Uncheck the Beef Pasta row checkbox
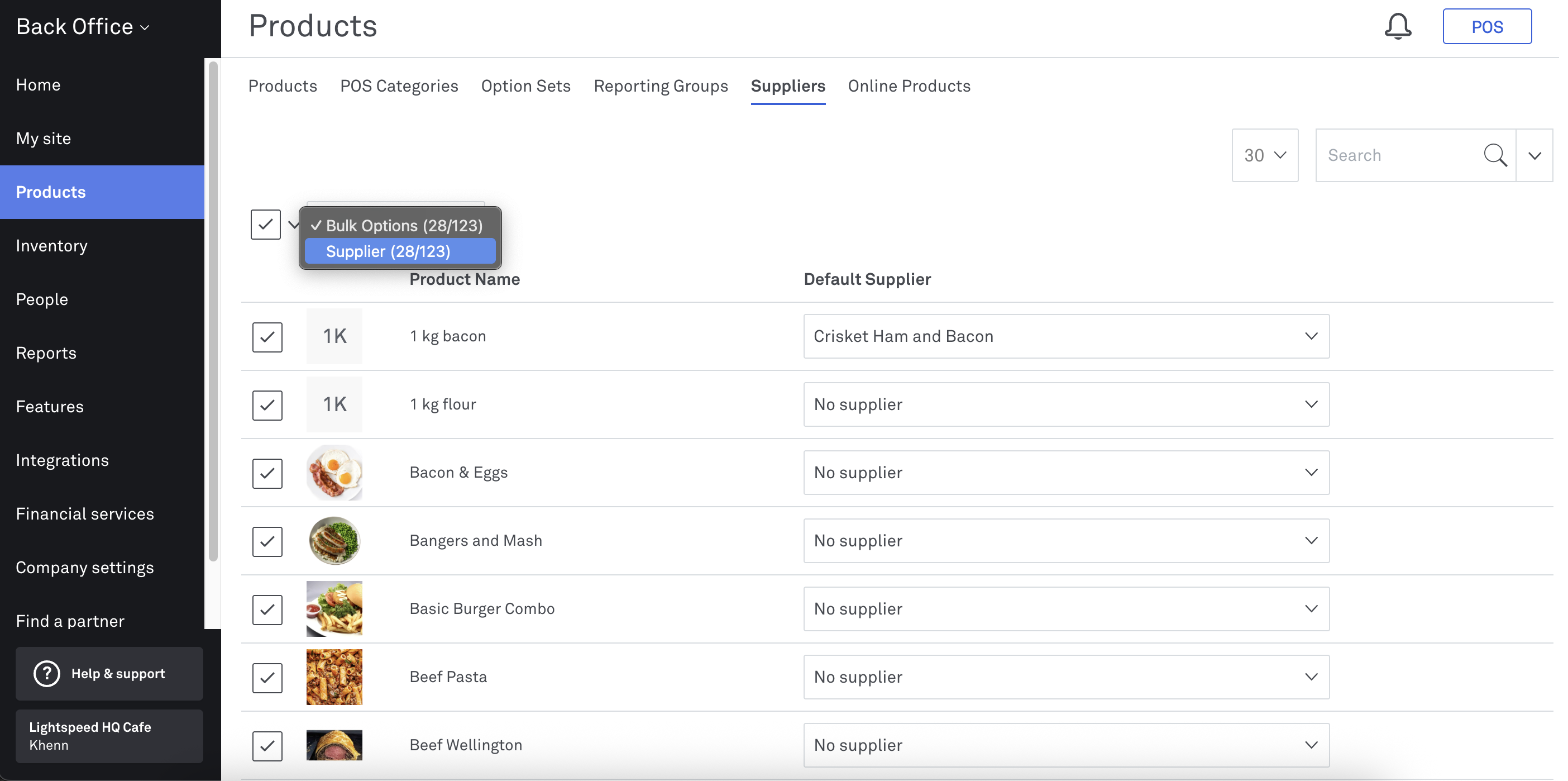 [267, 678]
